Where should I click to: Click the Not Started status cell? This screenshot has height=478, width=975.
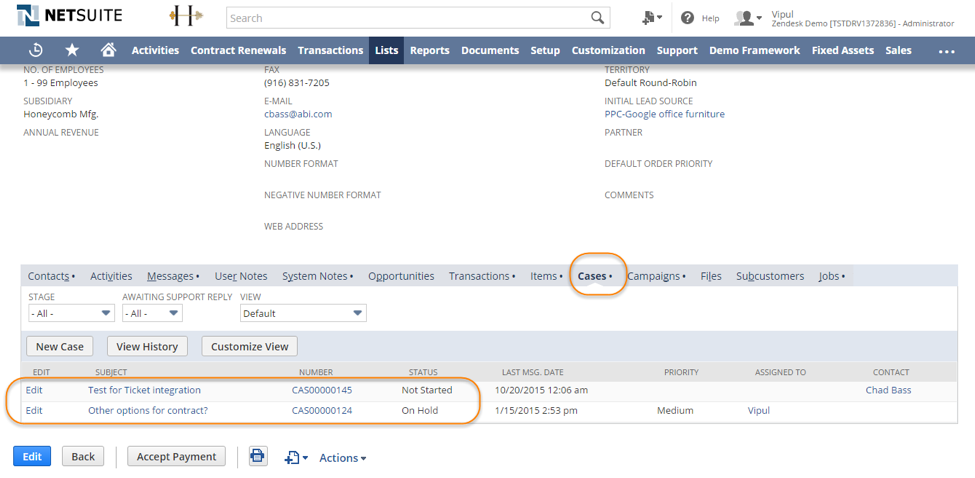427,390
